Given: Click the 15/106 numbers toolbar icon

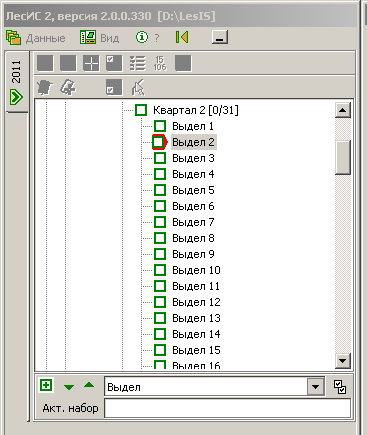Looking at the screenshot, I should tap(160, 63).
